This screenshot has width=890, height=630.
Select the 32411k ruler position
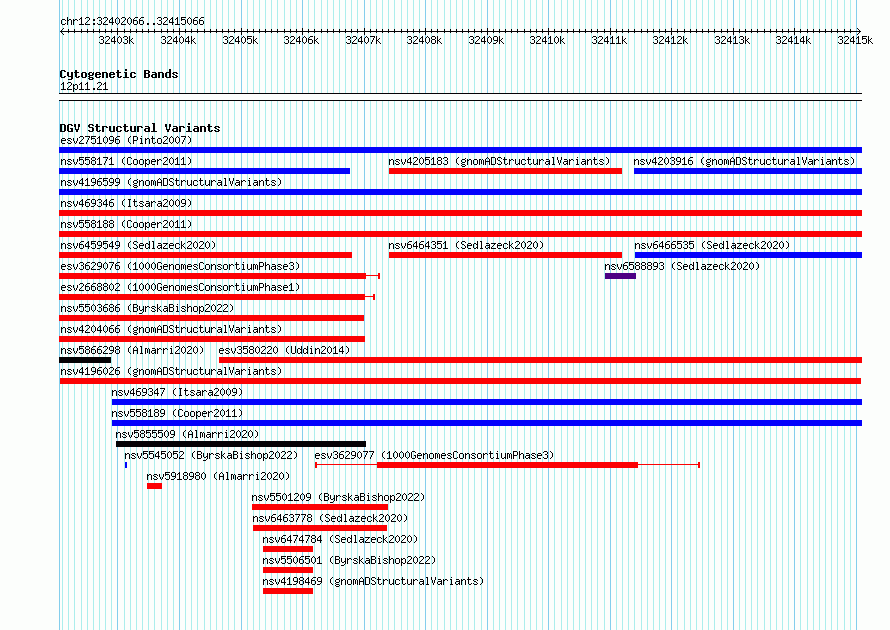[609, 40]
